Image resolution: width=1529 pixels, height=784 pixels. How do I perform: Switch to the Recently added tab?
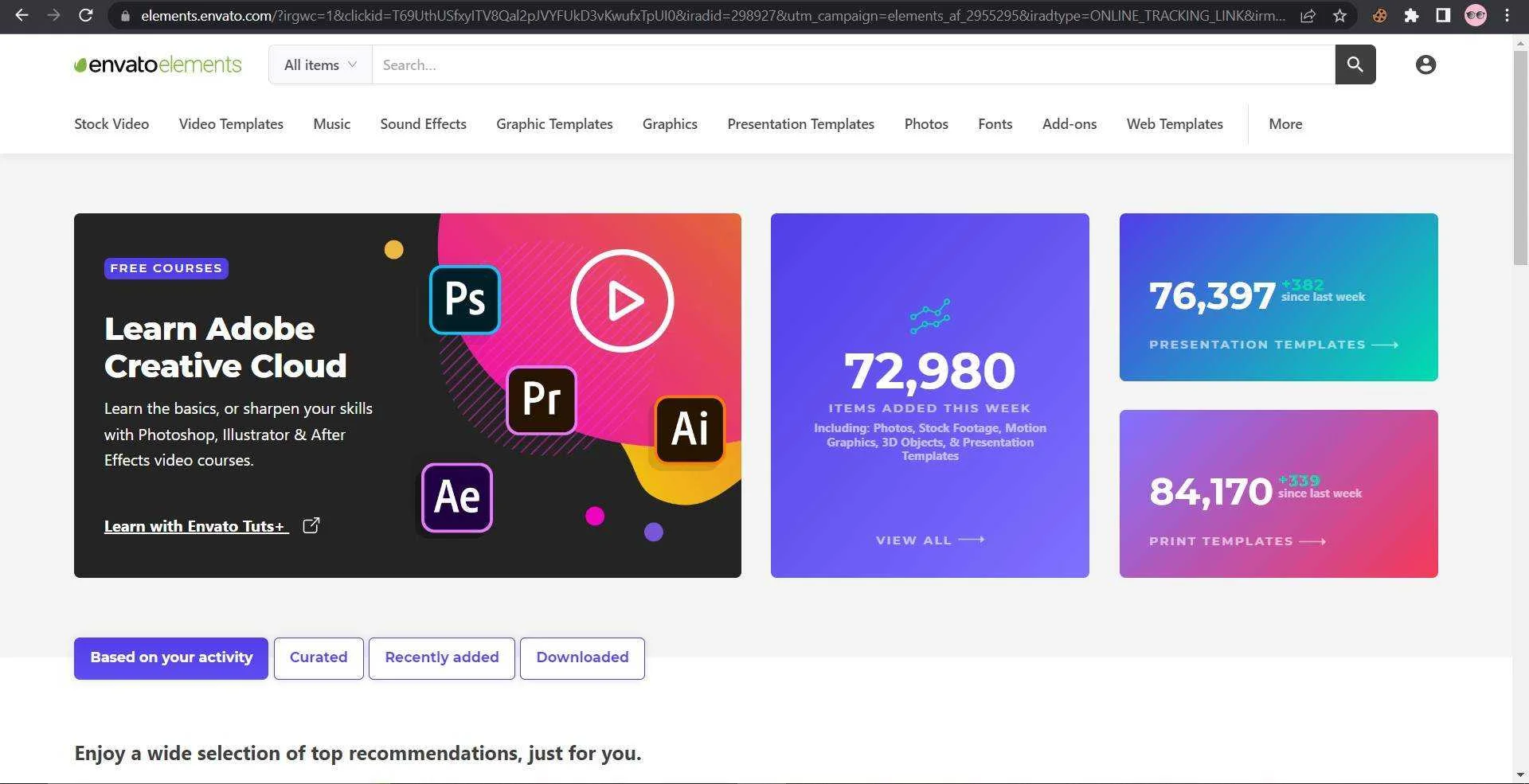click(442, 658)
